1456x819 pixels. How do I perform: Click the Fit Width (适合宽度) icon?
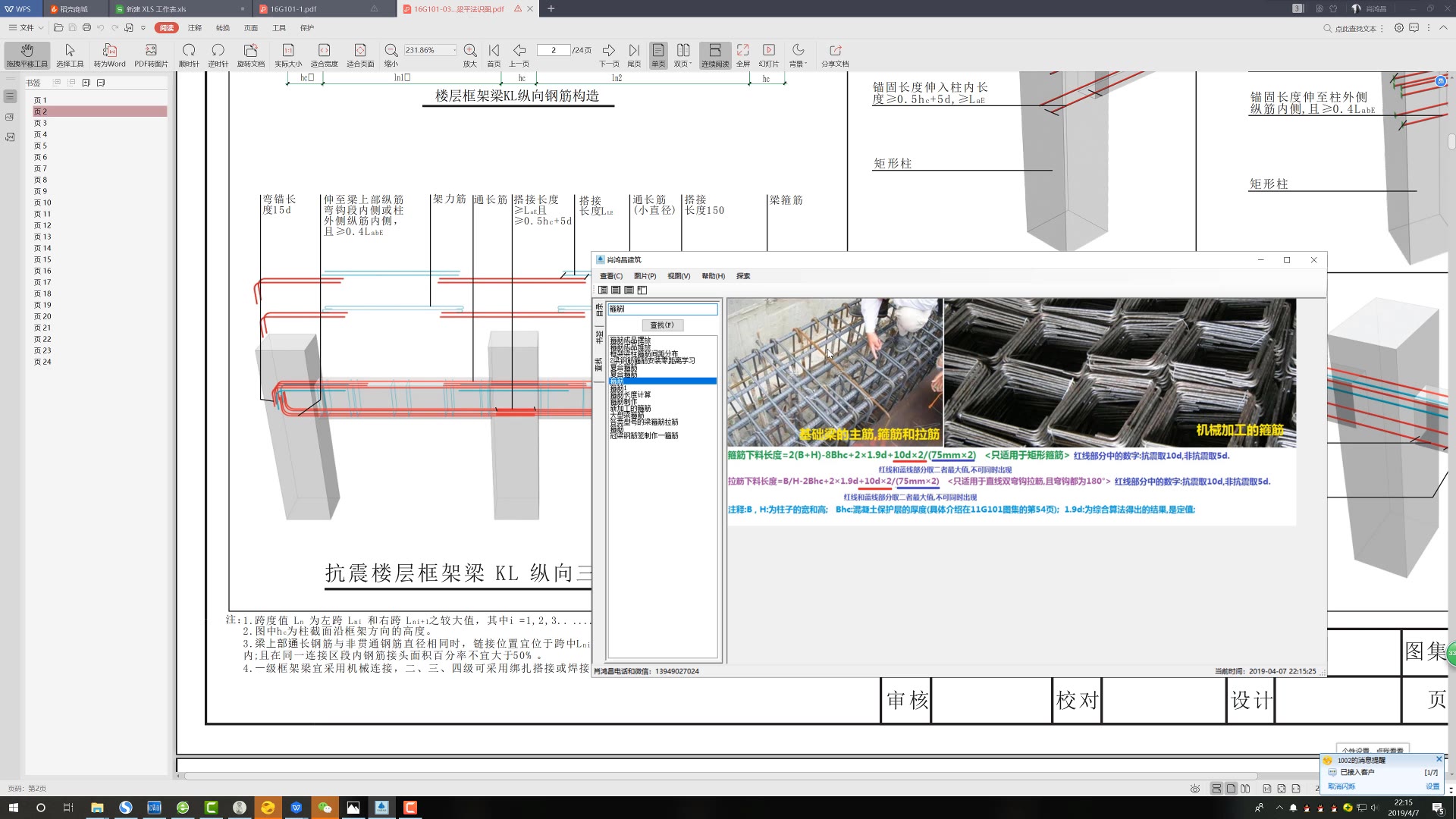324,55
